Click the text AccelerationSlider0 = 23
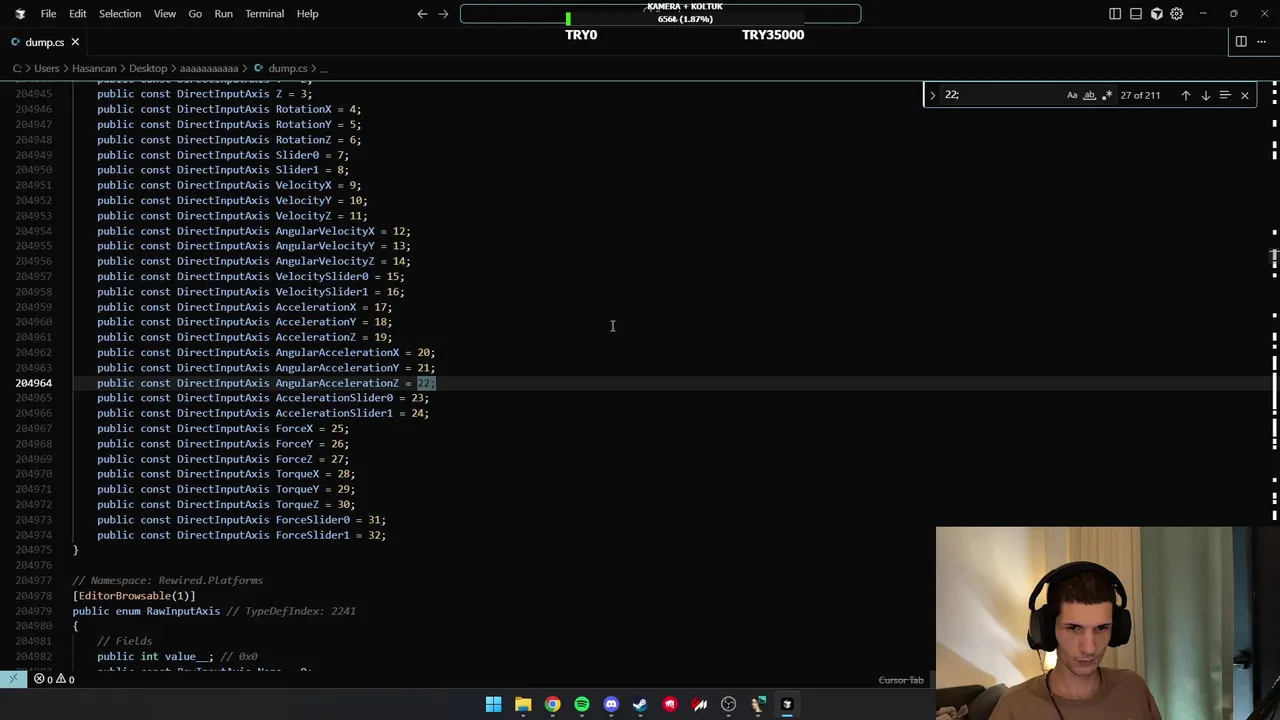Viewport: 1280px width, 720px height. [x=349, y=398]
